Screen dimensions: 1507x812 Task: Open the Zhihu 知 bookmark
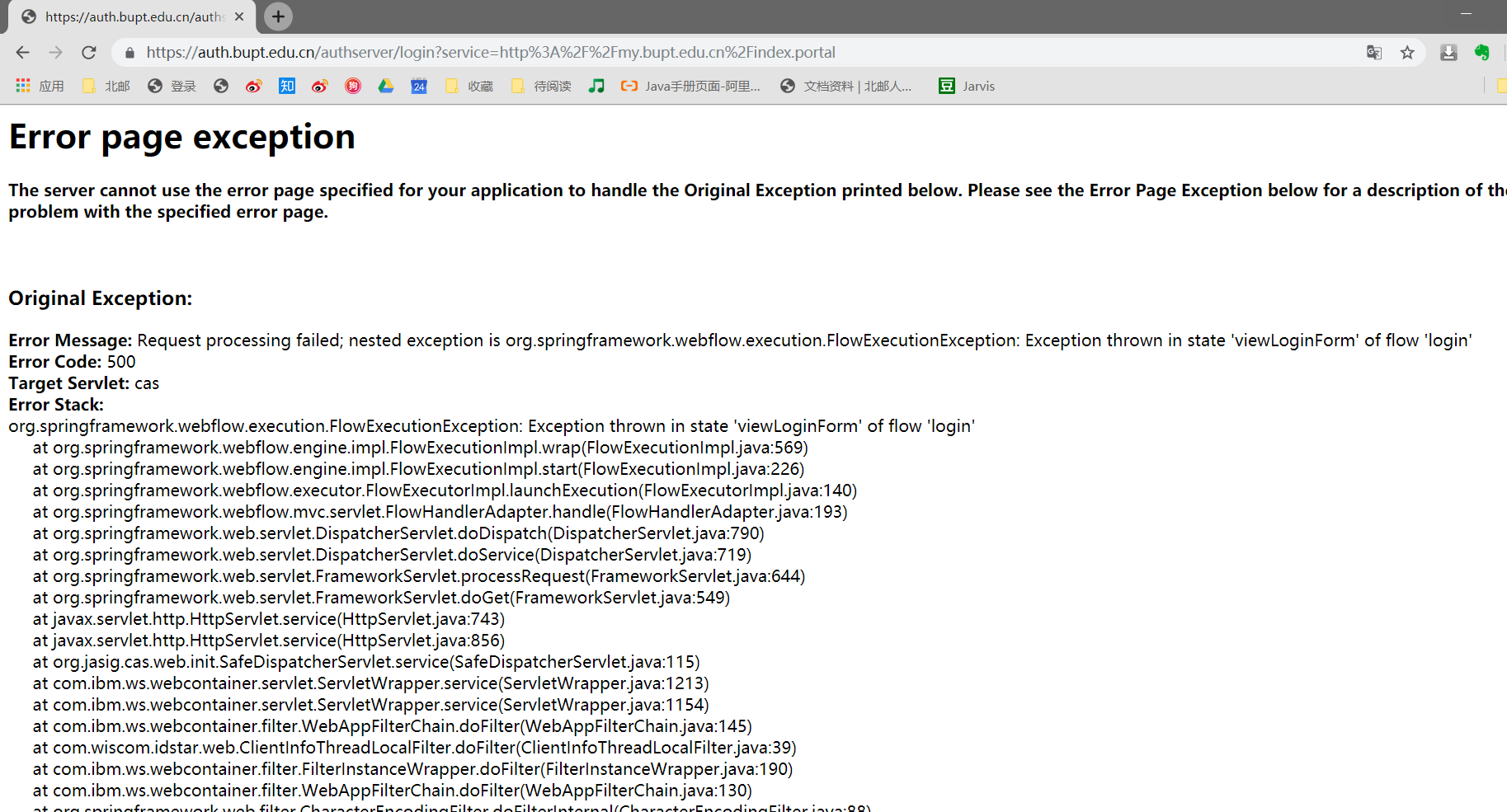[x=286, y=86]
